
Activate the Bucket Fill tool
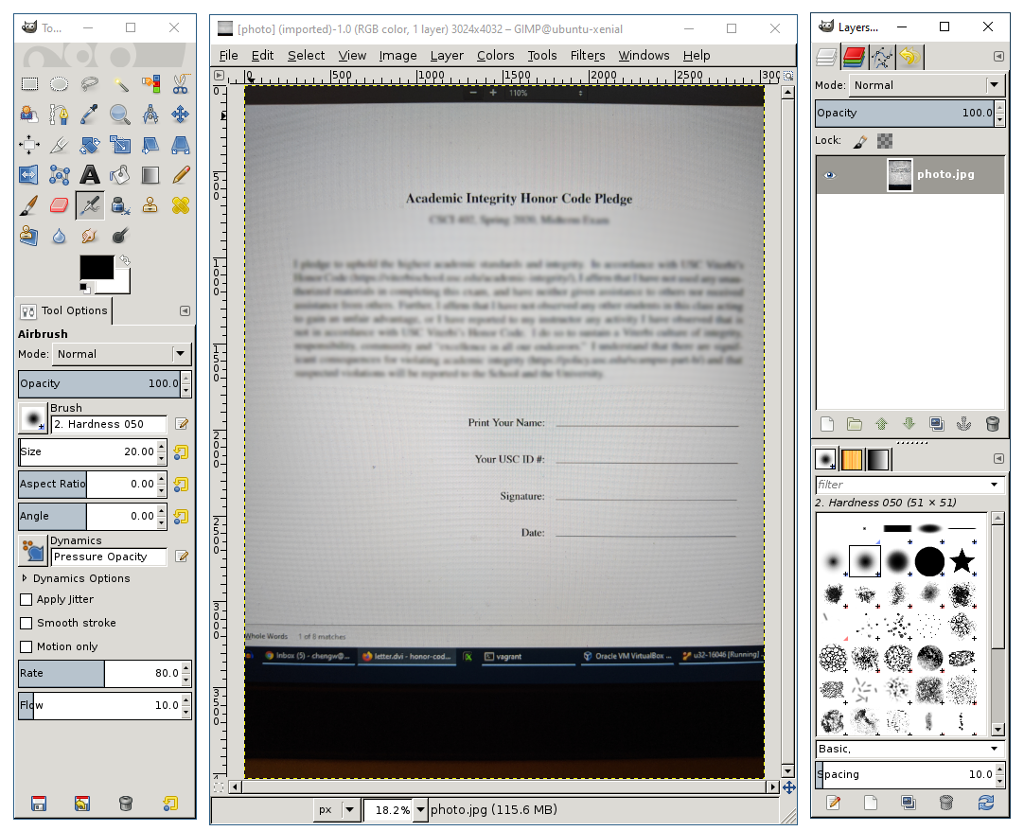pos(120,175)
